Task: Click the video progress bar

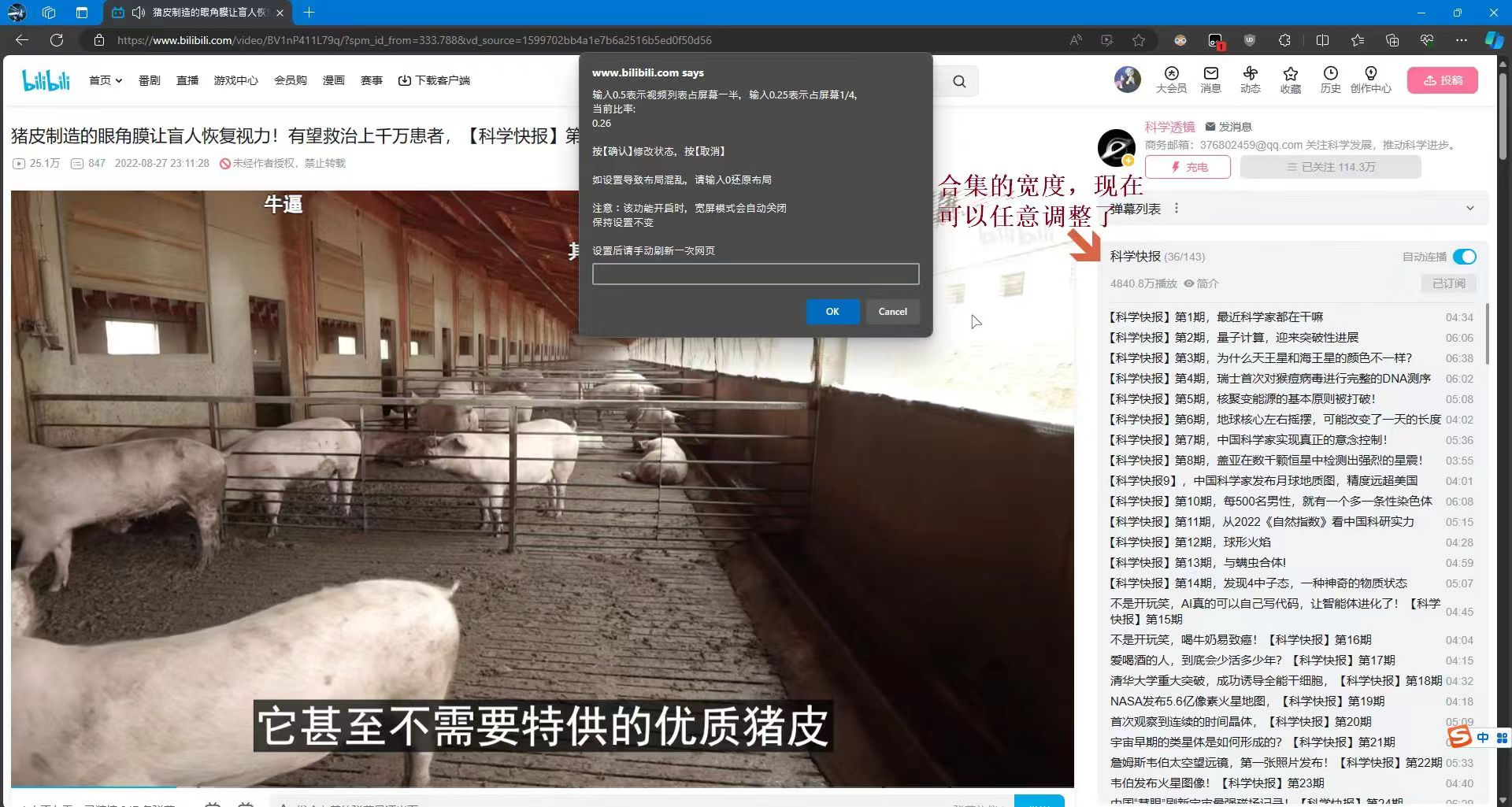Action: coord(542,787)
